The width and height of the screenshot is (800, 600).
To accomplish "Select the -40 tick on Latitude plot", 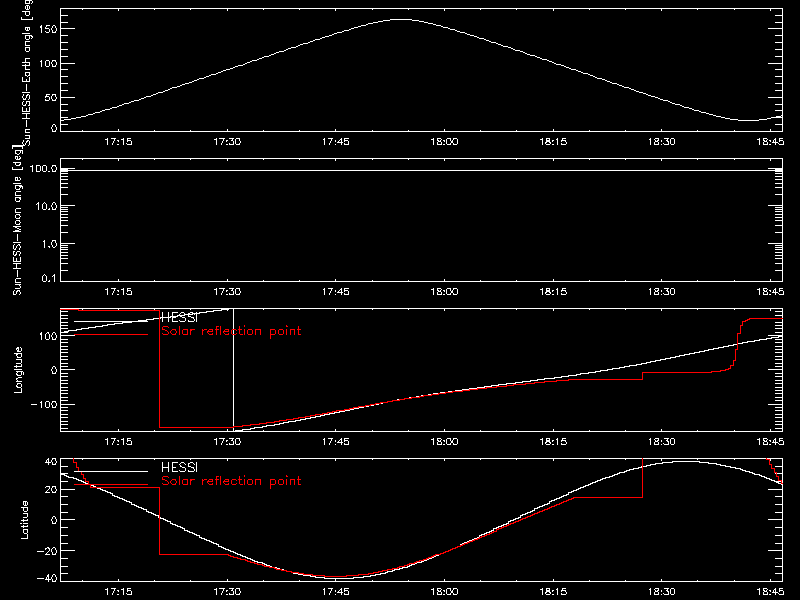I will click(x=47, y=579).
